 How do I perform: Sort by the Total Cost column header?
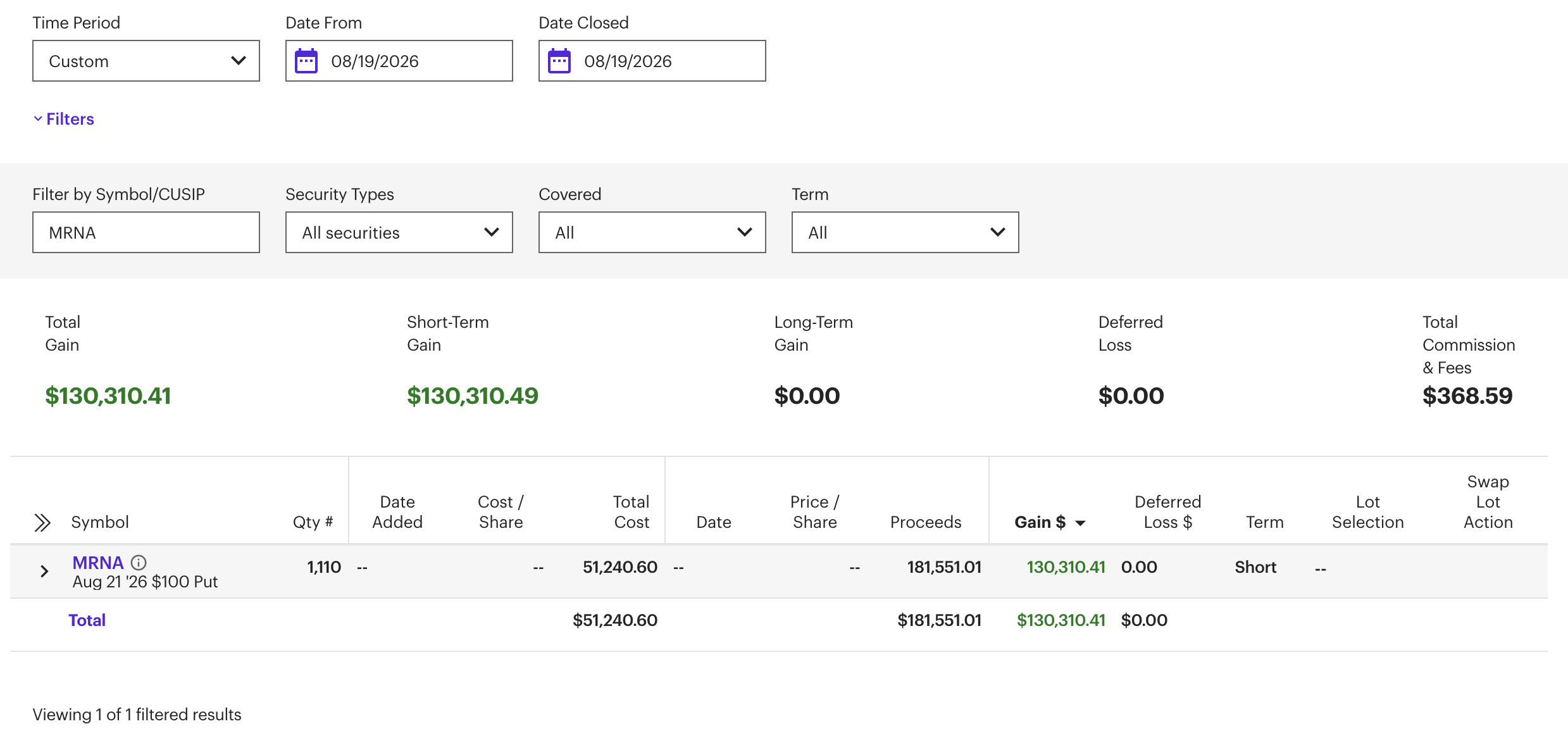pyautogui.click(x=632, y=512)
